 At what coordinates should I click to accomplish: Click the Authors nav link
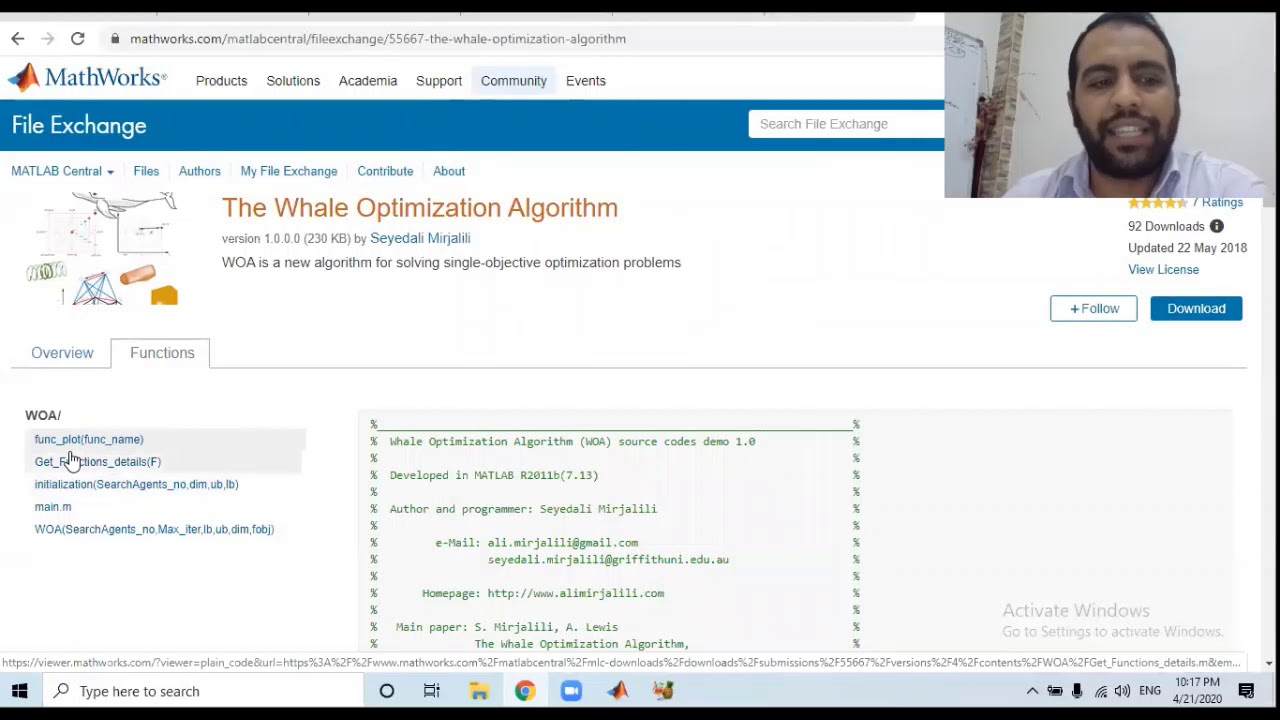[x=200, y=171]
